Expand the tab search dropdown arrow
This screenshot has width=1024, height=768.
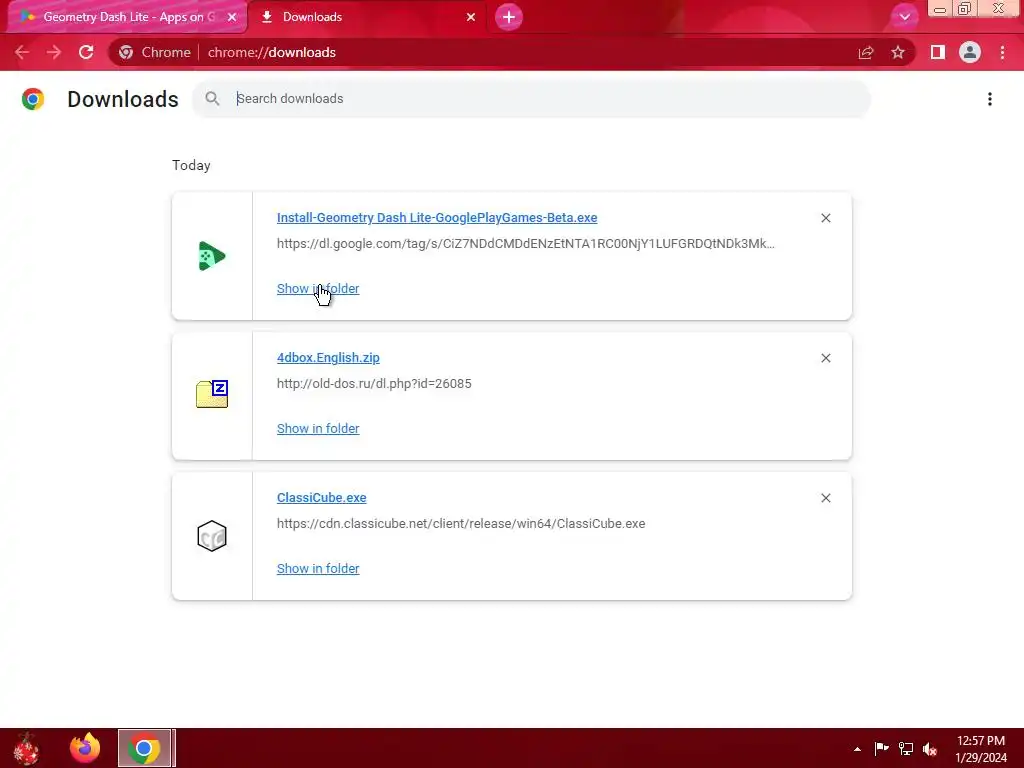tap(904, 17)
